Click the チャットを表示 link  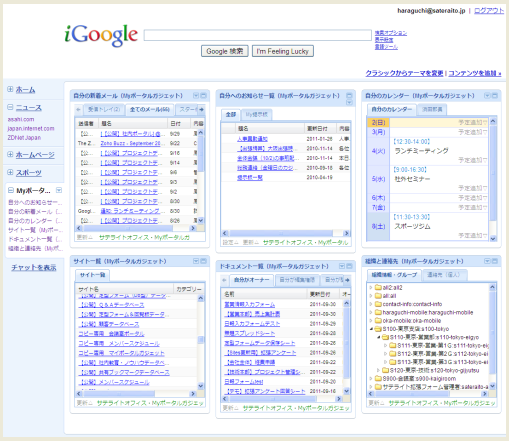(x=34, y=267)
